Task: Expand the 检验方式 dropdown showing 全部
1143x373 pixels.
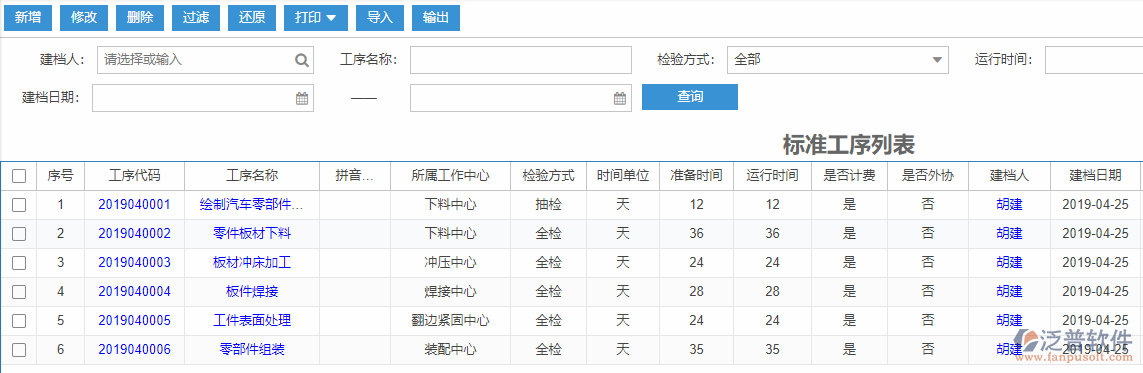Action: [x=838, y=60]
